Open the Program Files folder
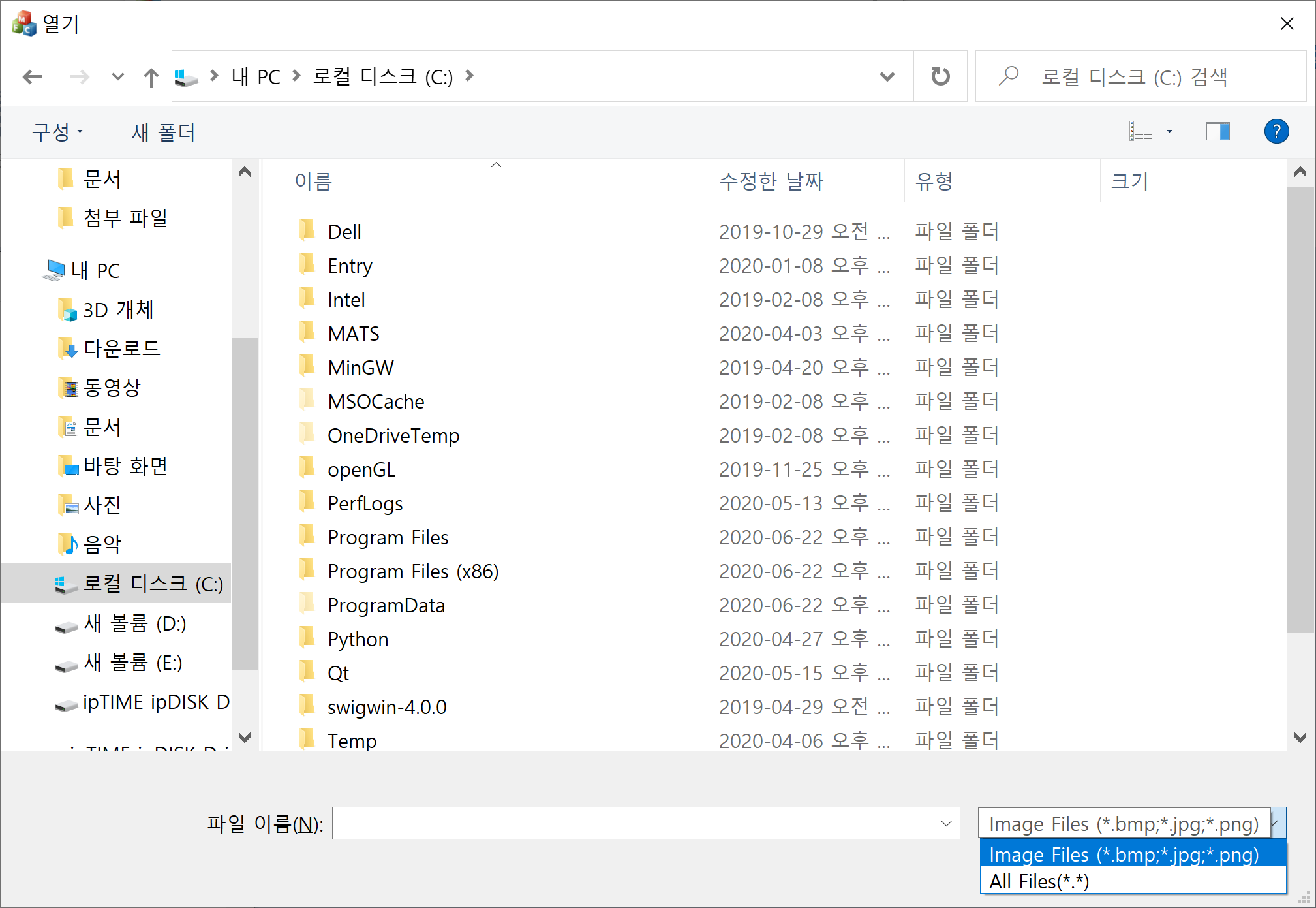The height and width of the screenshot is (908, 1316). [388, 537]
